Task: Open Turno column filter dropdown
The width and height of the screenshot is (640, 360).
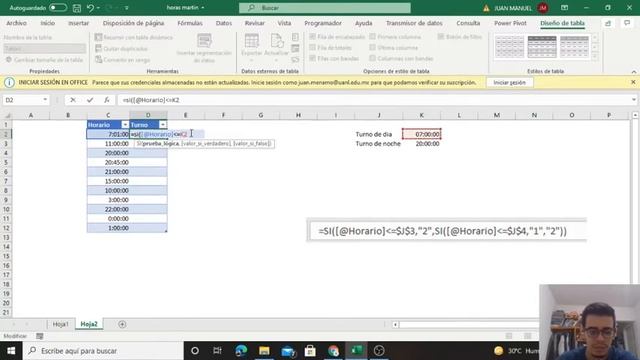Action: click(163, 124)
